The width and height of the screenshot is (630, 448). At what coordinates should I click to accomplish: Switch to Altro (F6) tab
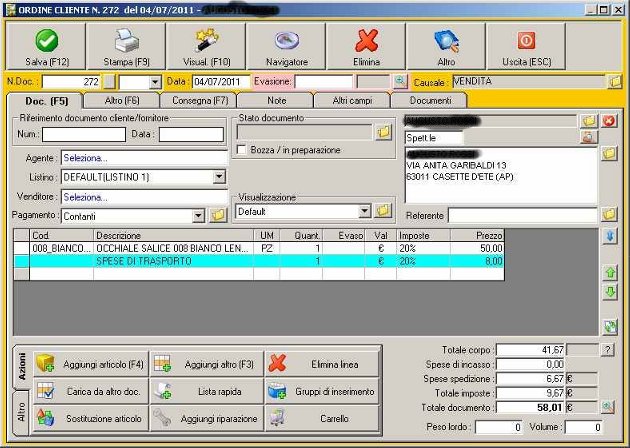point(122,100)
